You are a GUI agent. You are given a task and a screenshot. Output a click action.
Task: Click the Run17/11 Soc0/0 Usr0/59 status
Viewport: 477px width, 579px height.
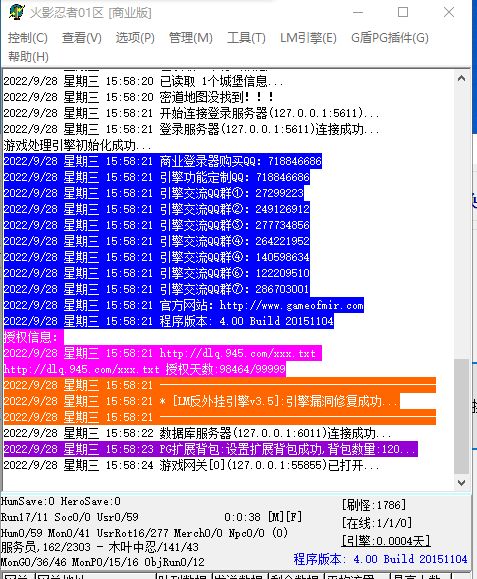(x=70, y=517)
